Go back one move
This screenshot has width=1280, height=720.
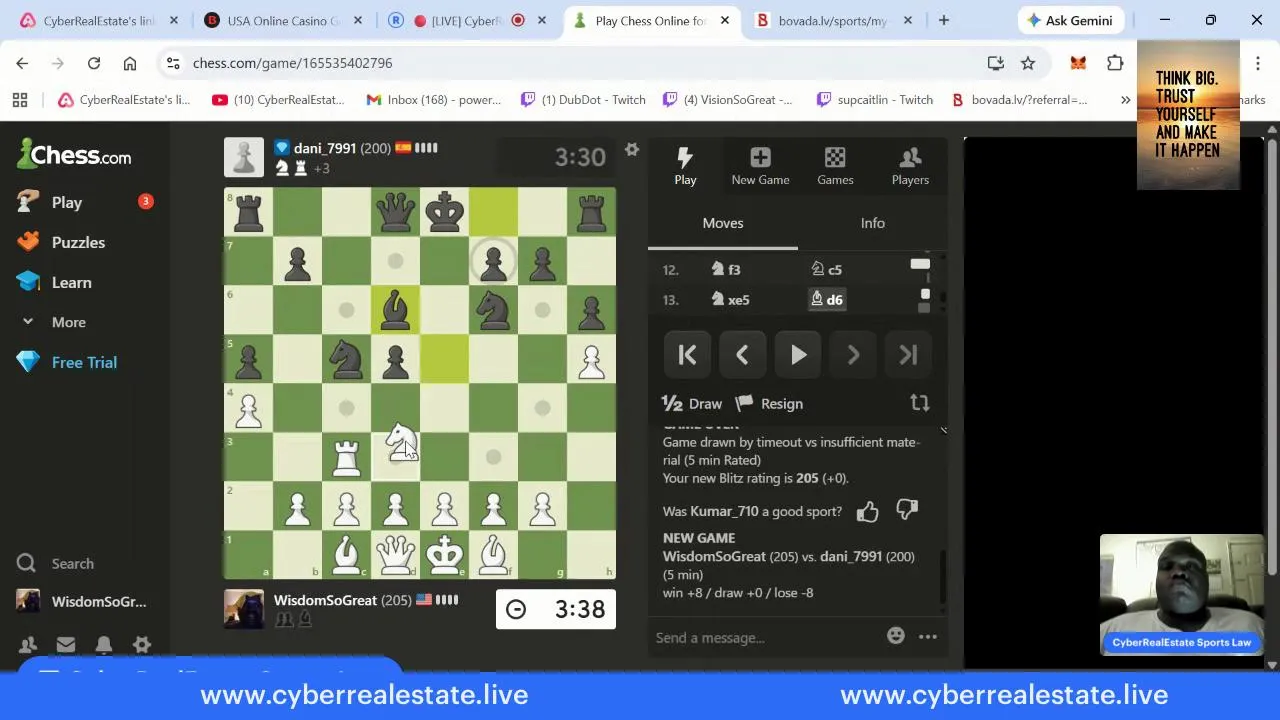click(x=742, y=355)
